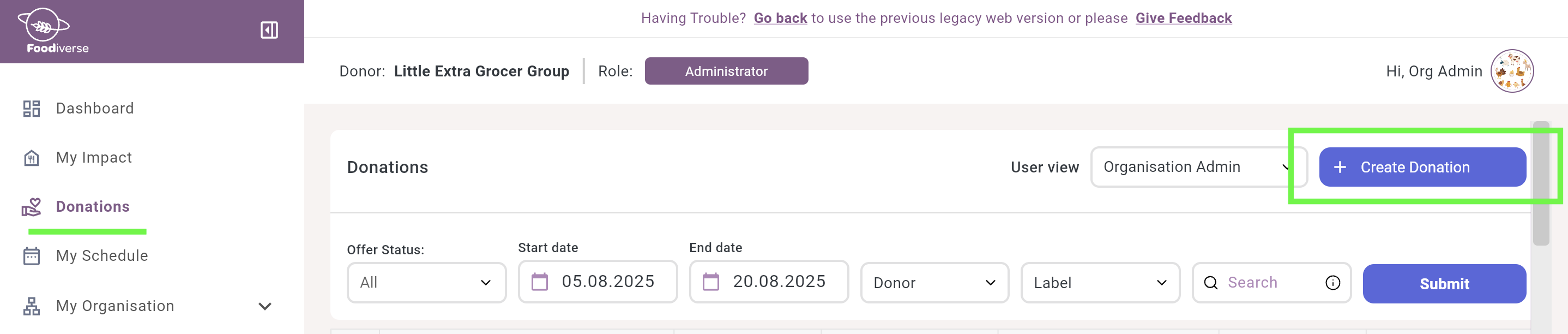Image resolution: width=1568 pixels, height=334 pixels.
Task: Follow the Give Feedback link
Action: [1183, 17]
